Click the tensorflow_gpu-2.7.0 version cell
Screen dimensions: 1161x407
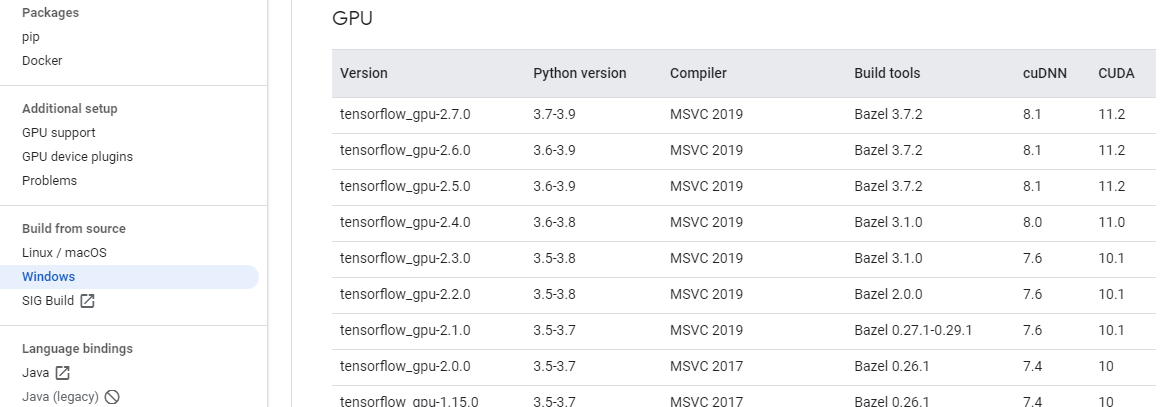tap(405, 115)
